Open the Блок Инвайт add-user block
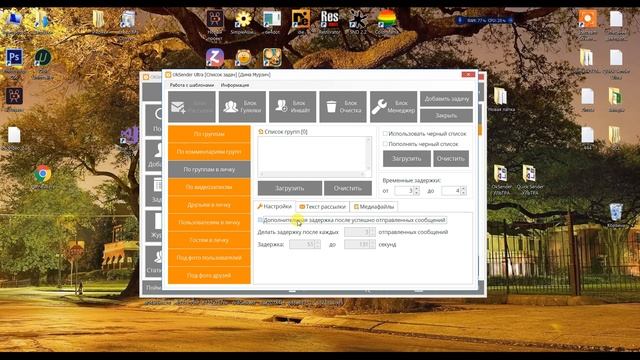 coord(292,107)
